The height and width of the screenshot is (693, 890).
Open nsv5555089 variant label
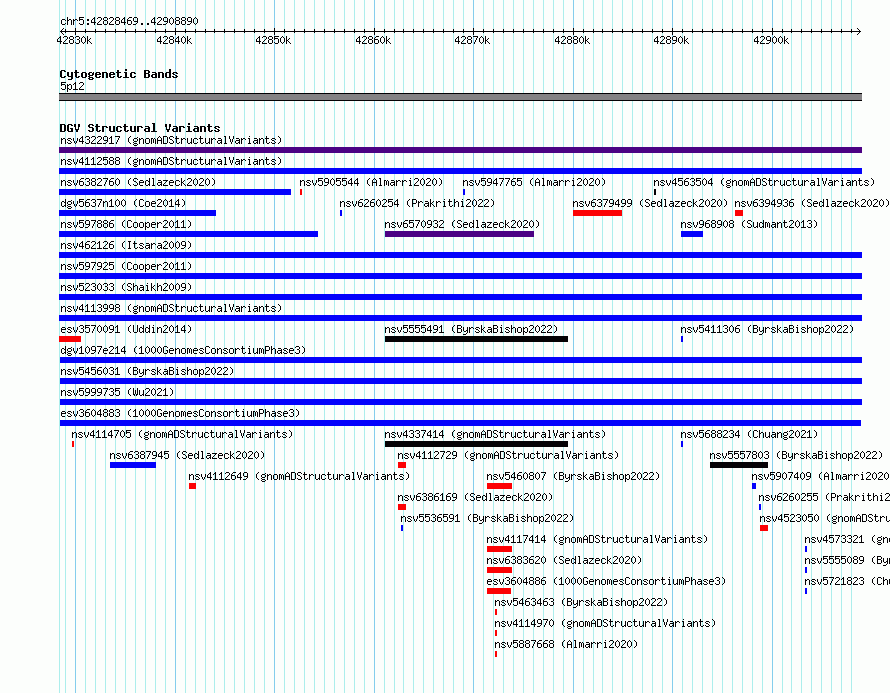(846, 560)
